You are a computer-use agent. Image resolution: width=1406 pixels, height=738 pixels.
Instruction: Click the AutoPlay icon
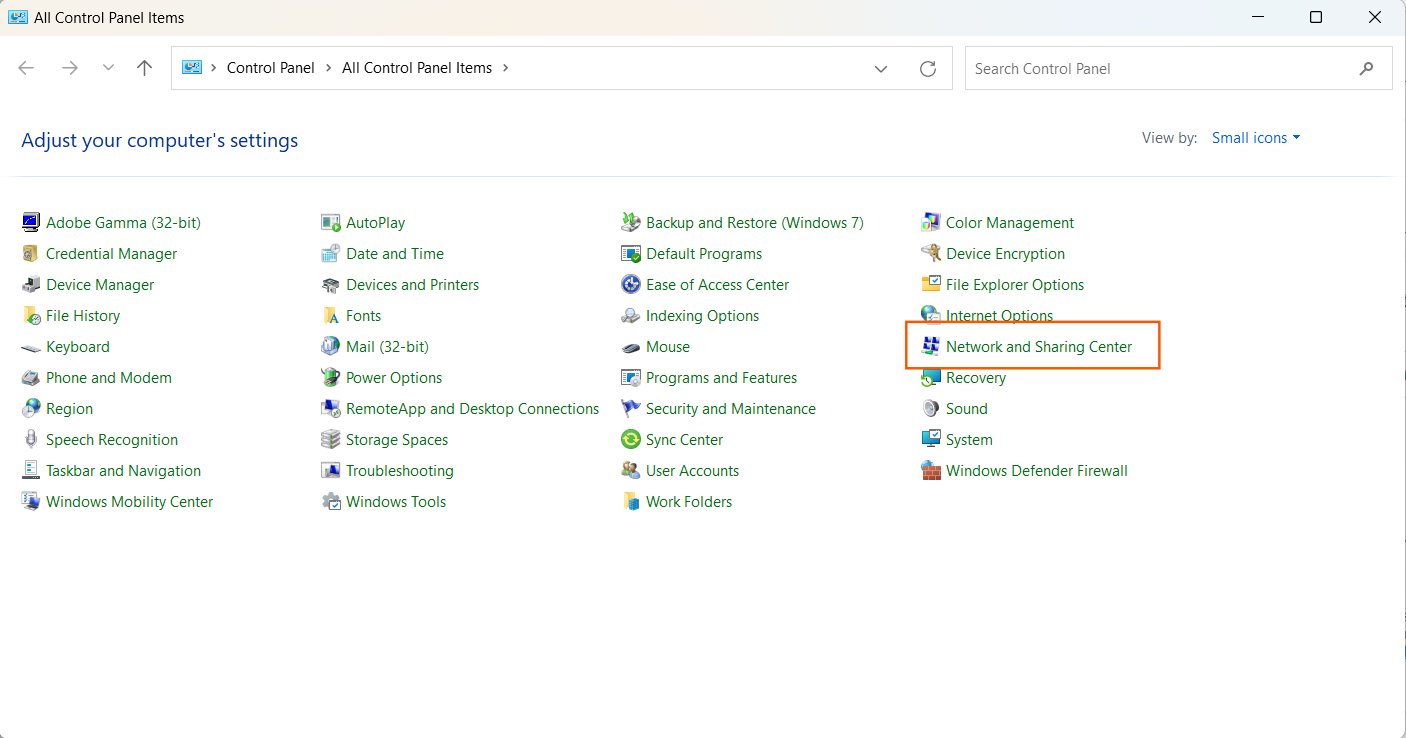coord(330,222)
